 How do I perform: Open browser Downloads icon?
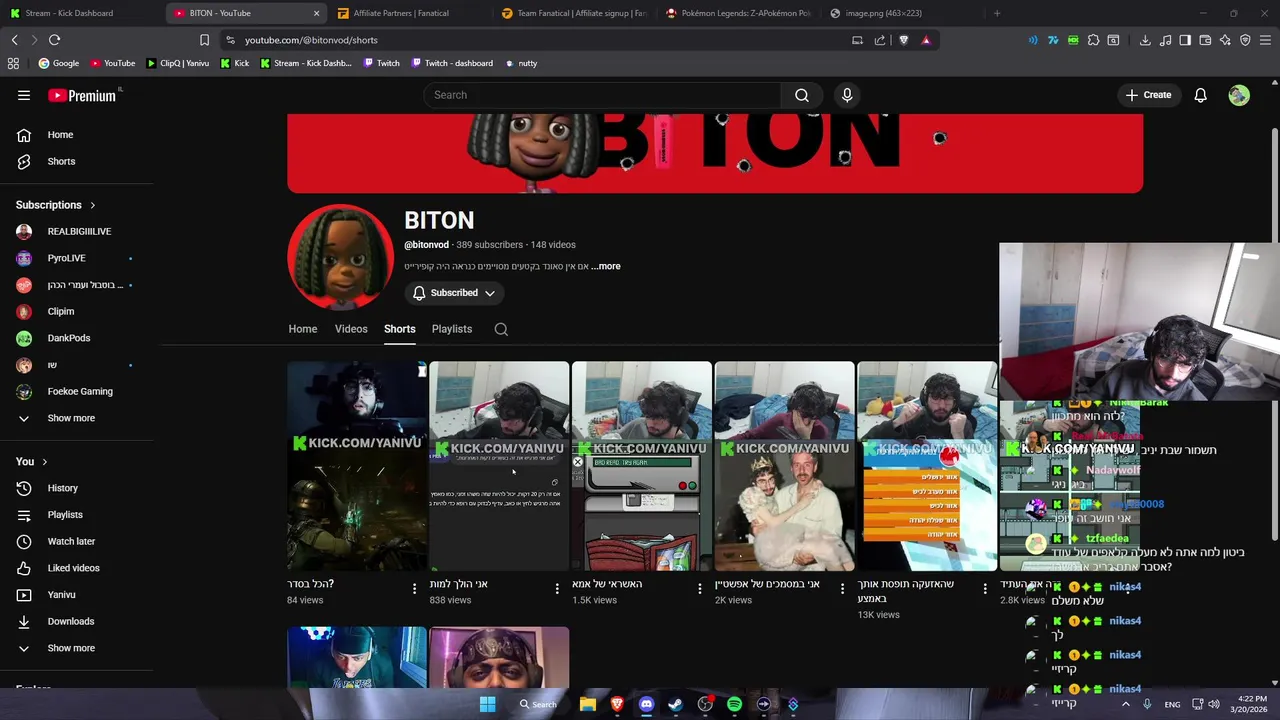1145,40
